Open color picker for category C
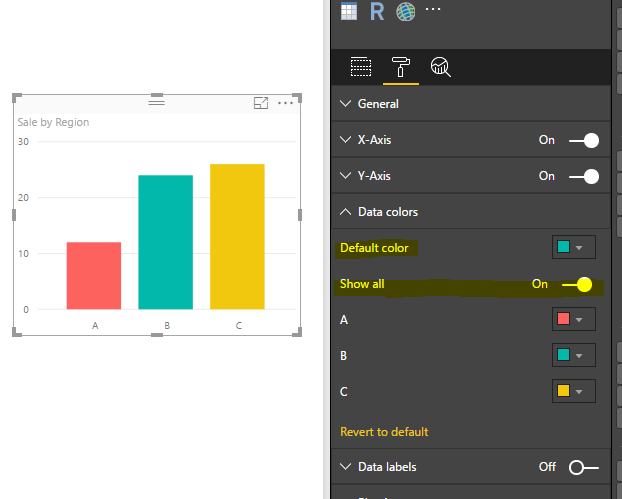 click(574, 391)
